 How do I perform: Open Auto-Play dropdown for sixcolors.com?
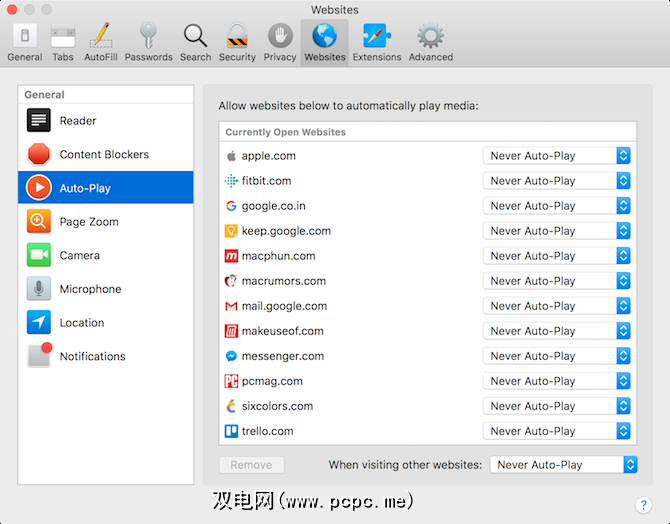point(557,406)
